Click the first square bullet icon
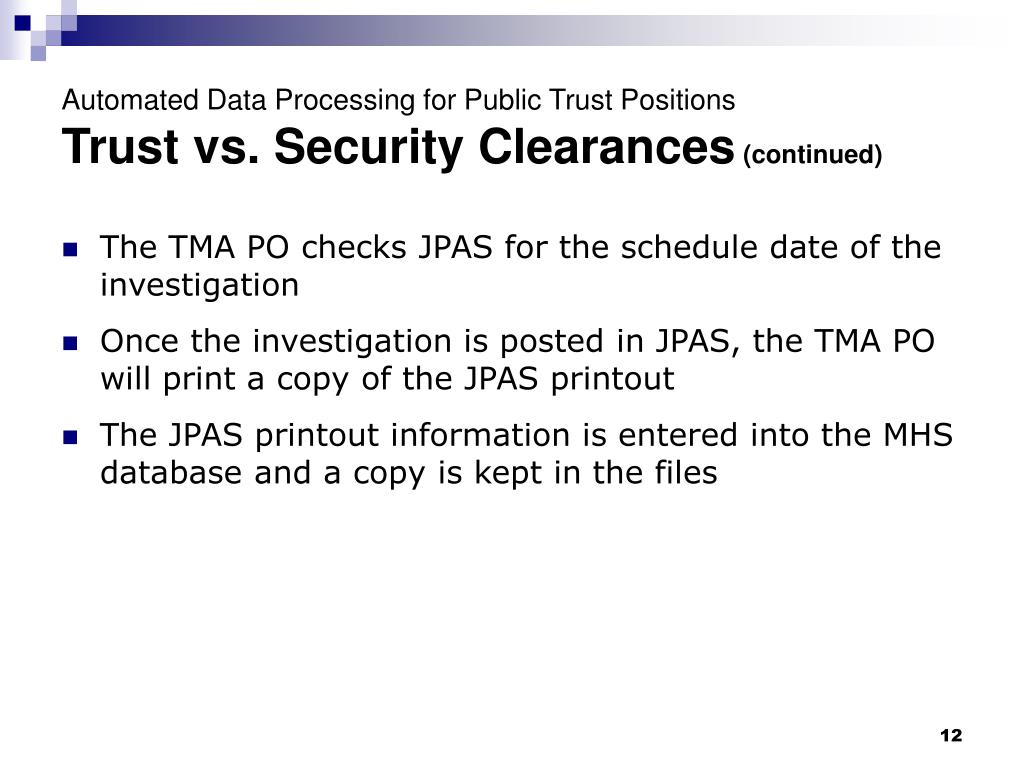This screenshot has height=768, width=1024. click(70, 249)
